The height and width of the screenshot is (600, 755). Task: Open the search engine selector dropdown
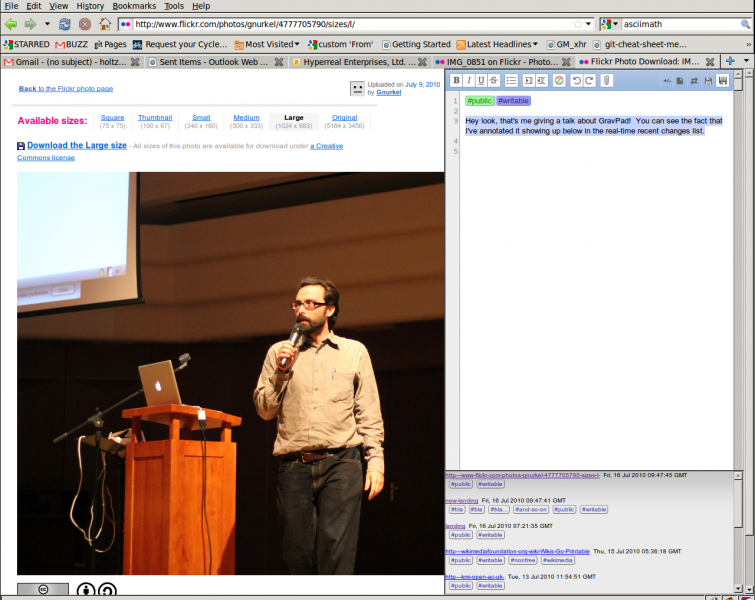(610, 24)
